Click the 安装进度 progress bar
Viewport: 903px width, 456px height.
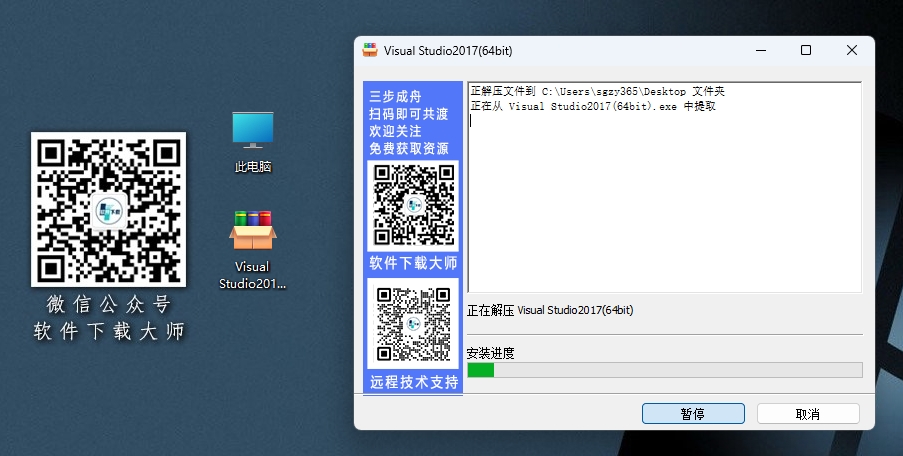(665, 370)
